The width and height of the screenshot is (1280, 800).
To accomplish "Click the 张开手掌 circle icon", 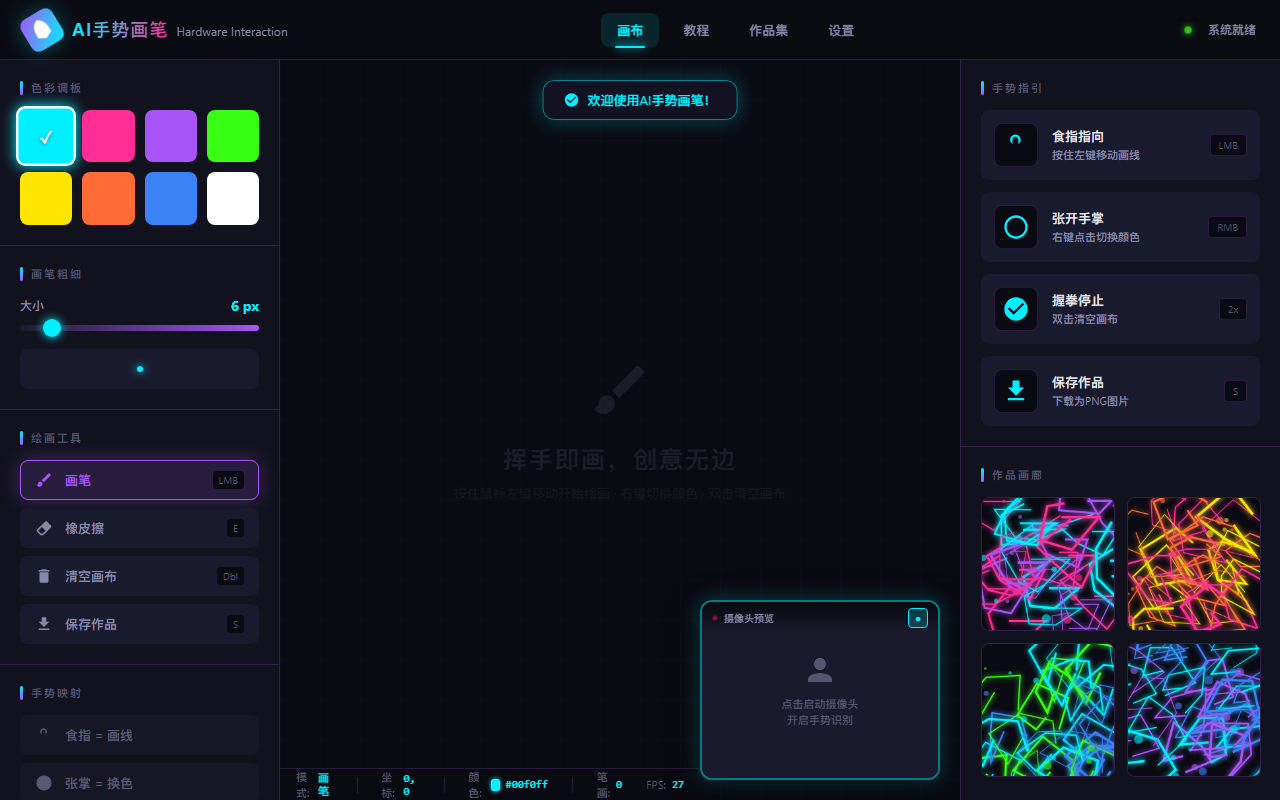I will point(1016,227).
